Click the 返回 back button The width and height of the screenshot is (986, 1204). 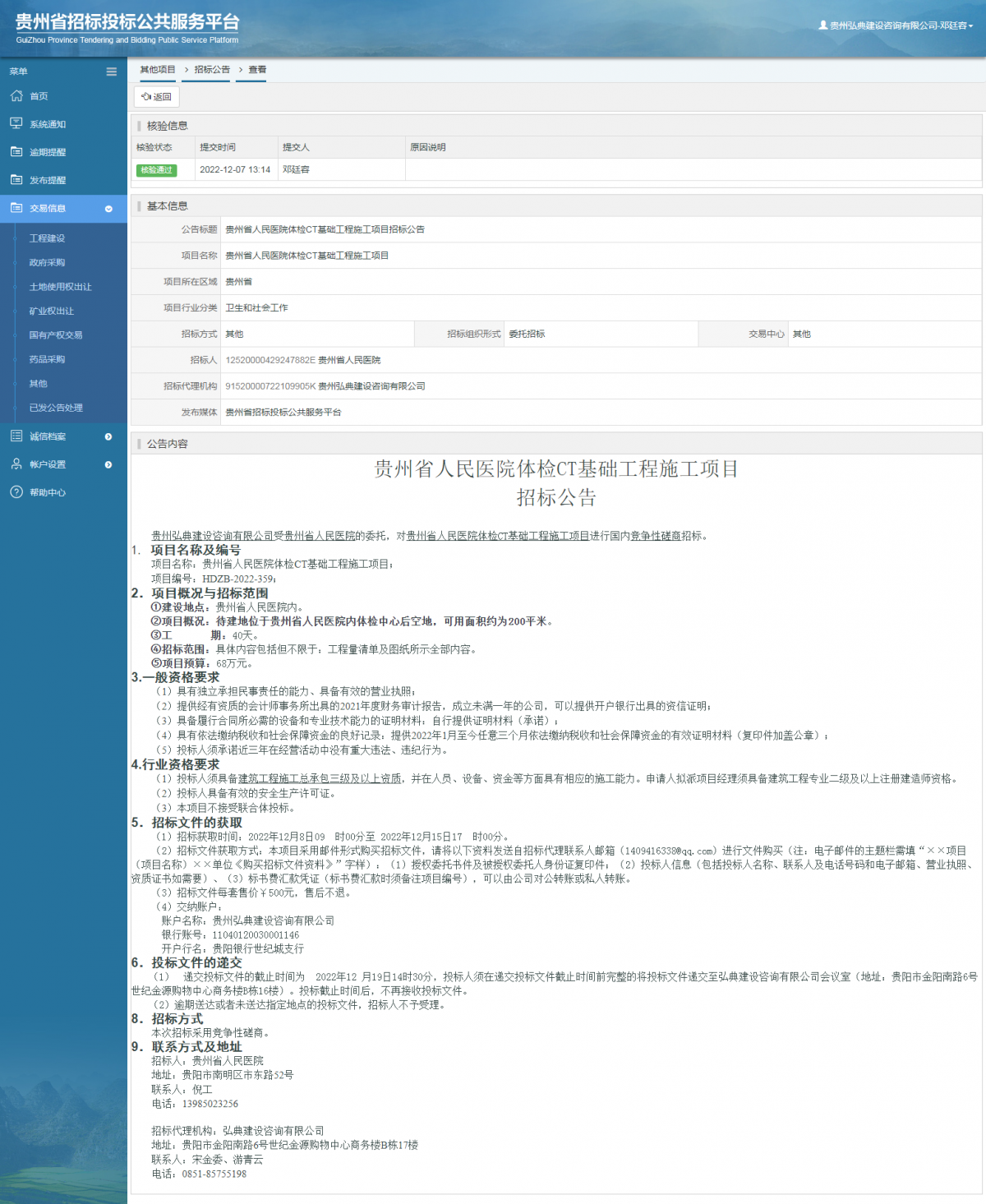pyautogui.click(x=155, y=97)
